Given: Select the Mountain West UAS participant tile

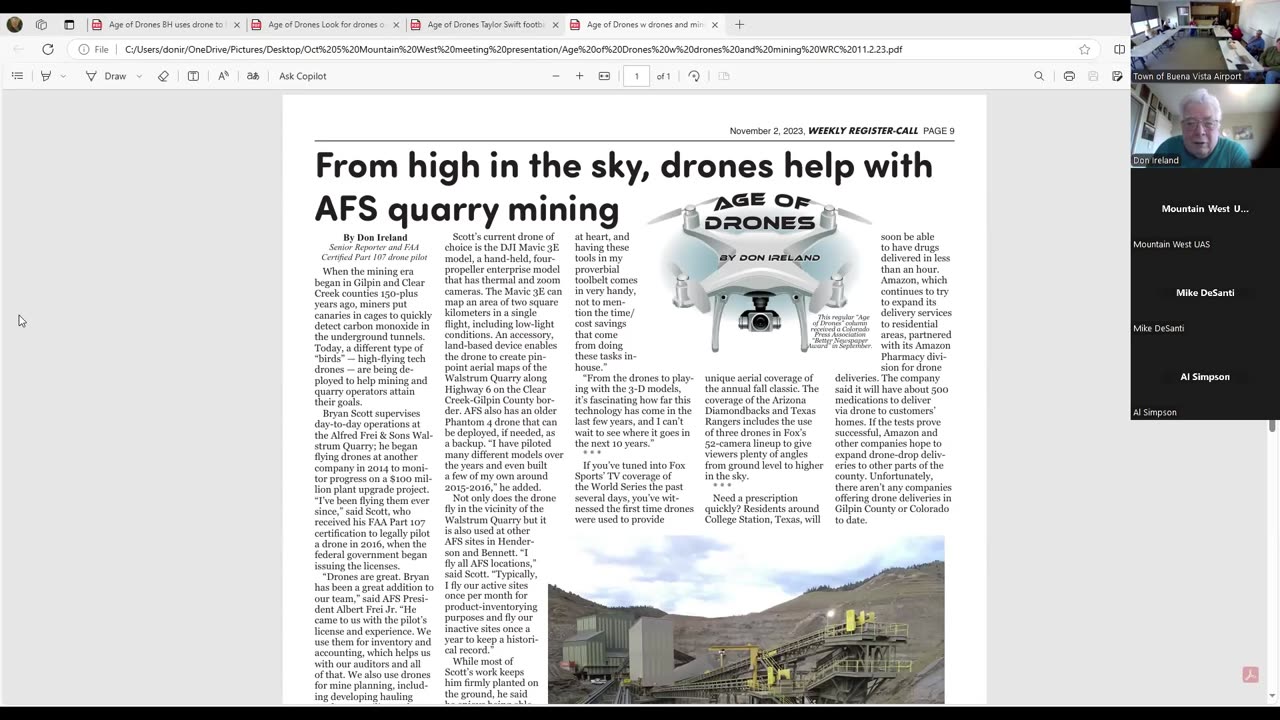Looking at the screenshot, I should pos(1205,210).
